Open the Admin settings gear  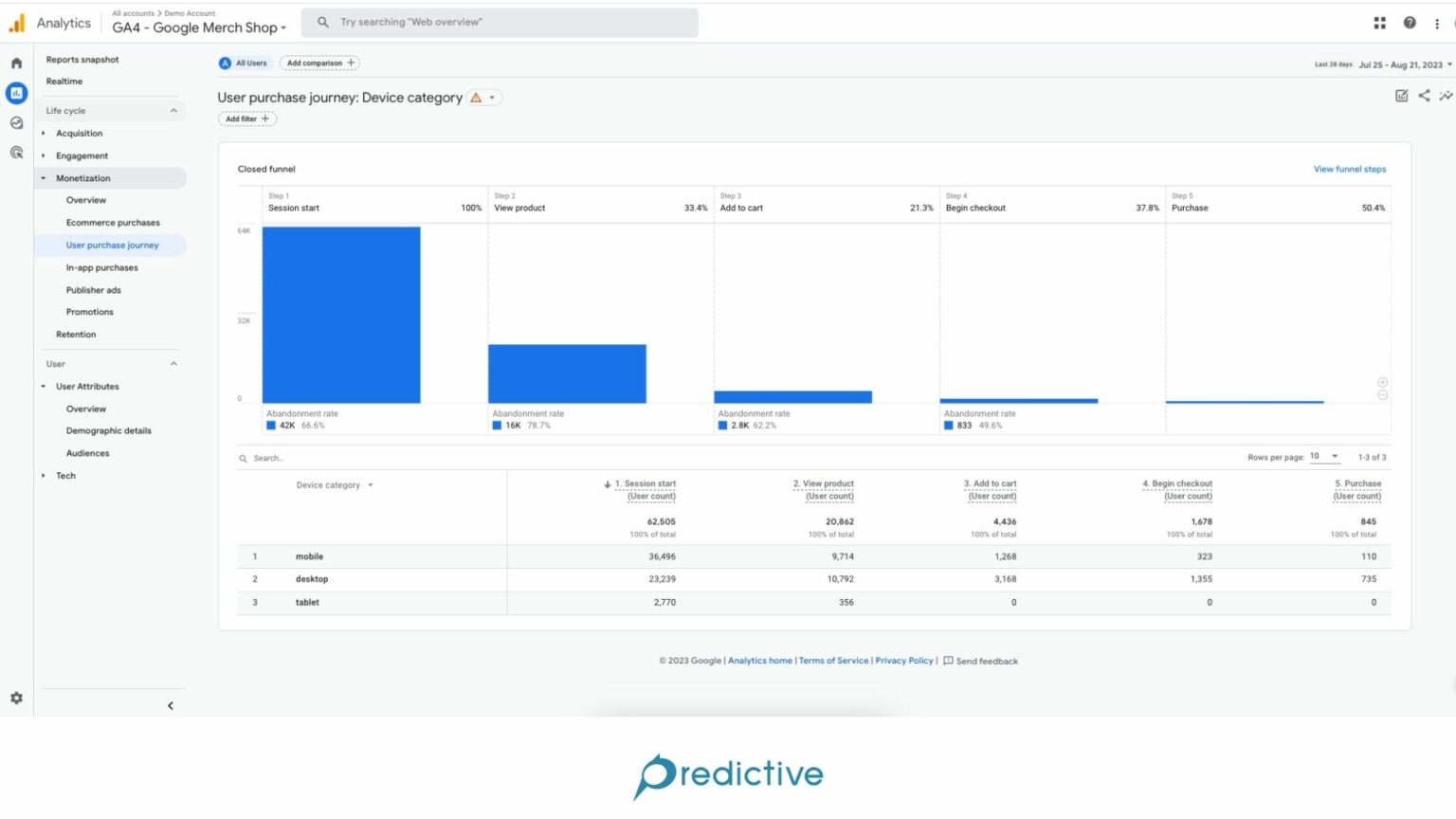(15, 698)
